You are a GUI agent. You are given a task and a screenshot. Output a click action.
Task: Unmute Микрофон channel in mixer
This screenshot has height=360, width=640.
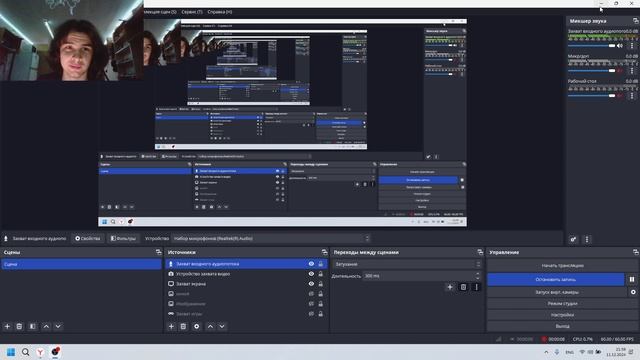click(620, 71)
